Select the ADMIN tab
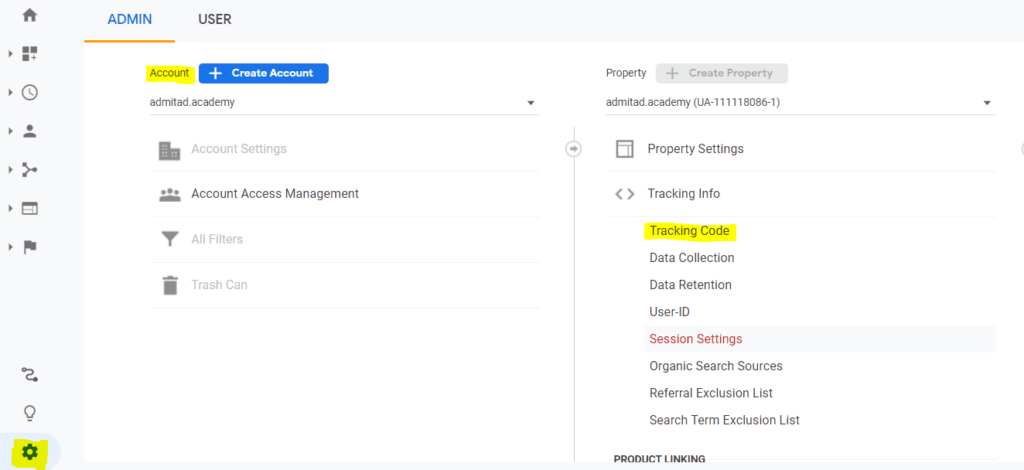The height and width of the screenshot is (470, 1024). 129,20
